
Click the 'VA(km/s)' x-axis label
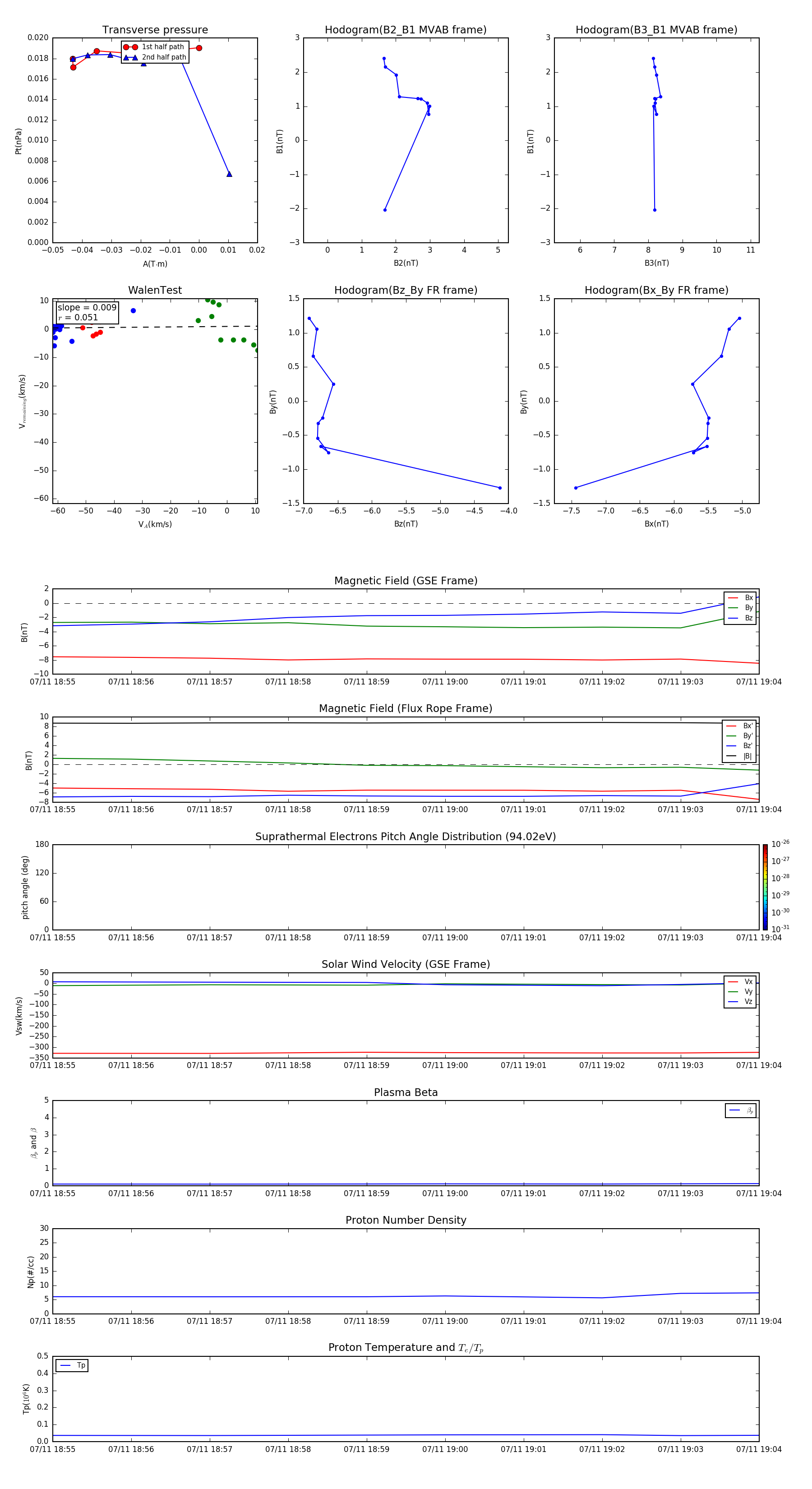(x=155, y=524)
